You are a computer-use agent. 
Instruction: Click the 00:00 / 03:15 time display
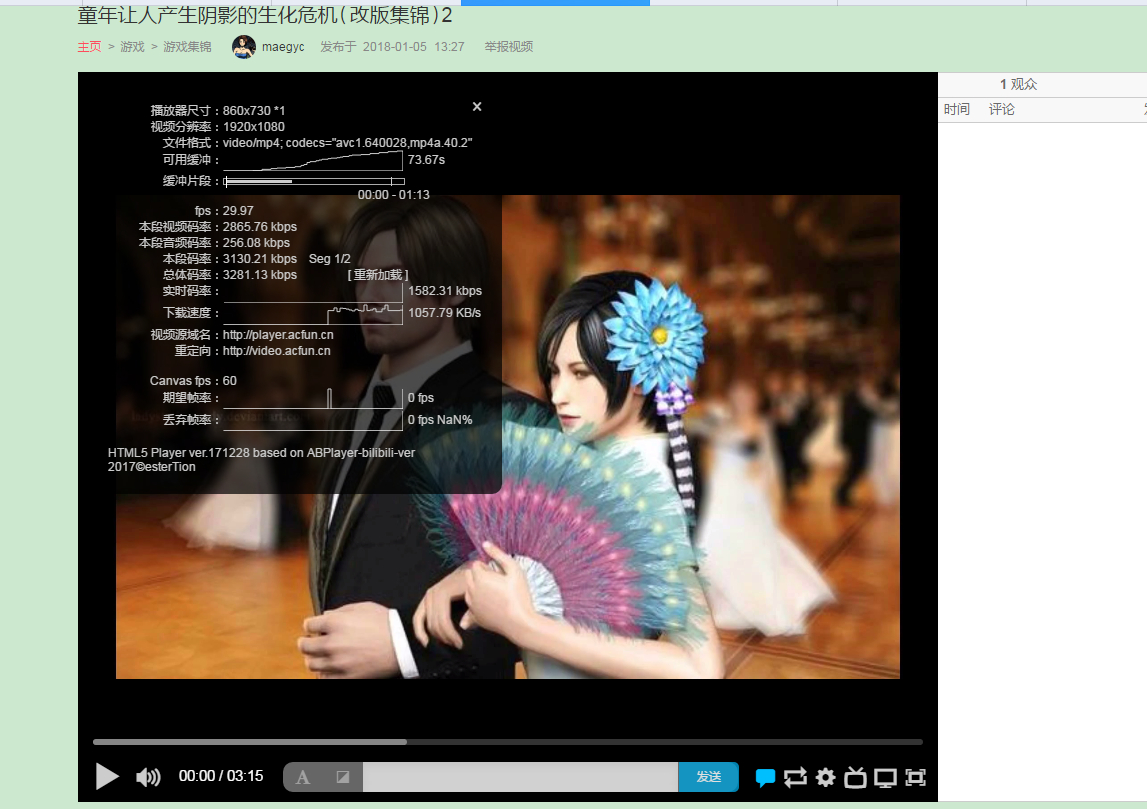coord(221,776)
